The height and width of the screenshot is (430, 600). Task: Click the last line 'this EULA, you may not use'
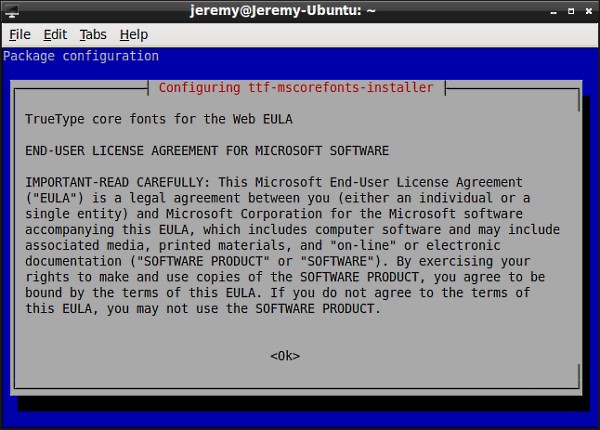[136, 308]
